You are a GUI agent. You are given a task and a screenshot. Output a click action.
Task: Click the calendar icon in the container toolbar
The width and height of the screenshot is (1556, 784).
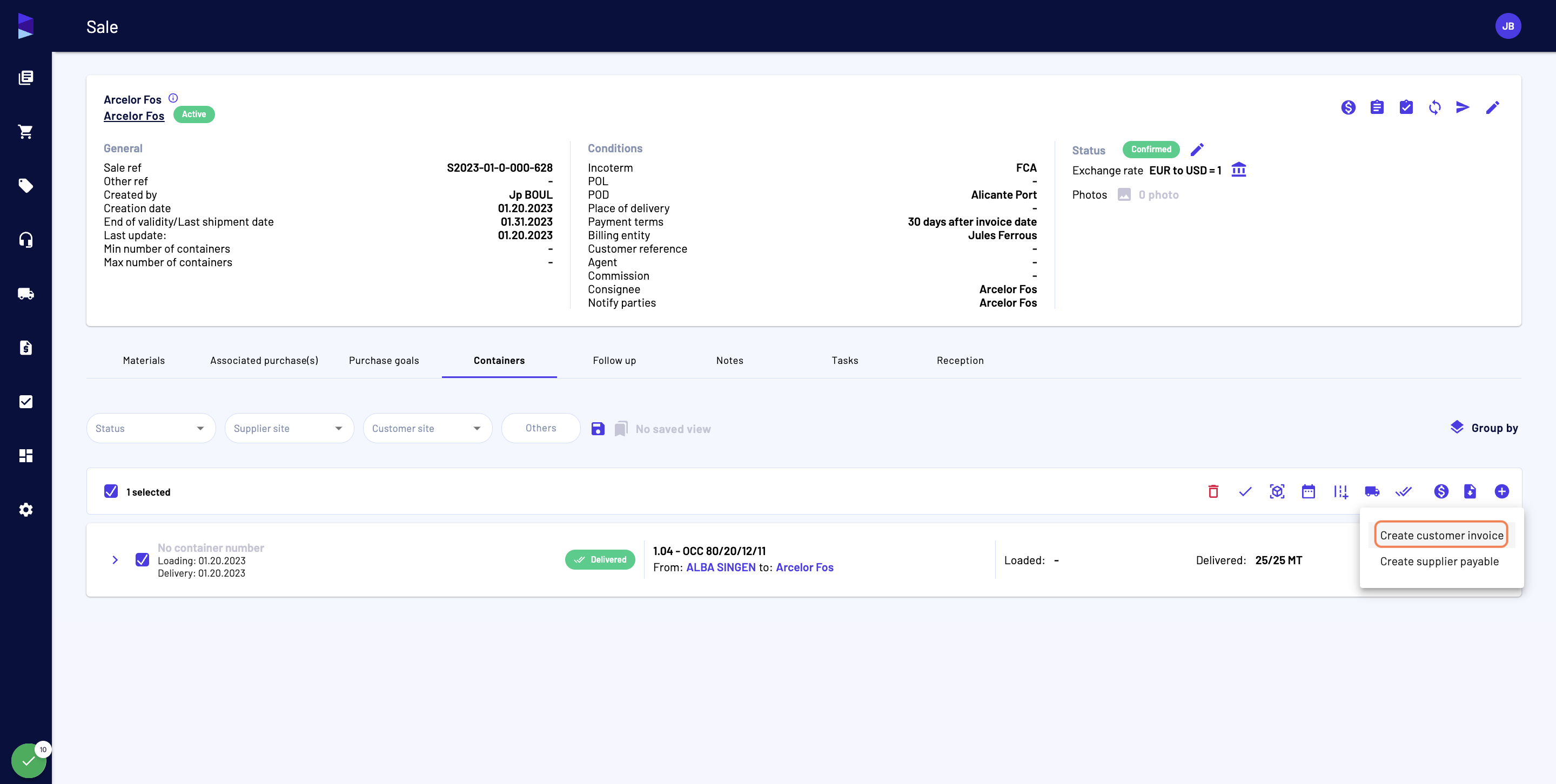coord(1309,491)
